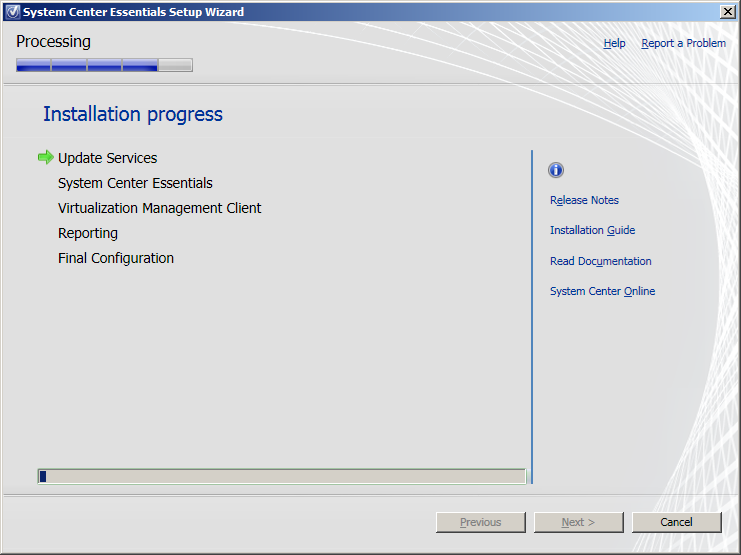
Task: Select the Final Configuration step text
Action: (x=116, y=258)
